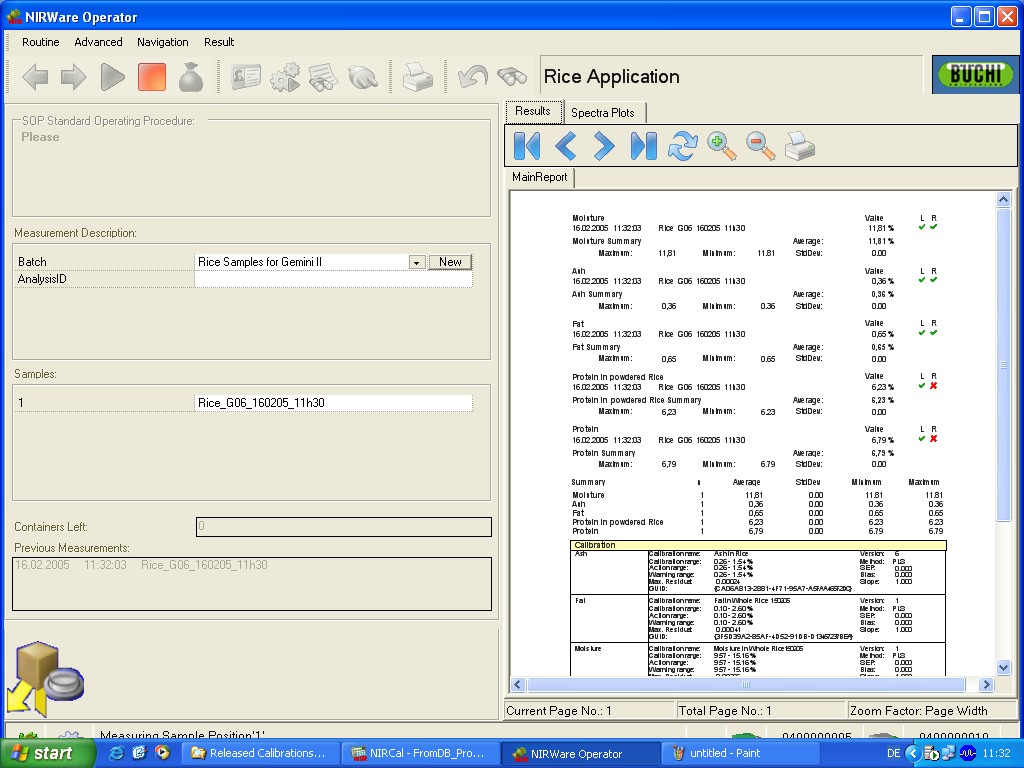
Task: Click the report horizontal scrollbar thumb
Action: click(x=746, y=684)
